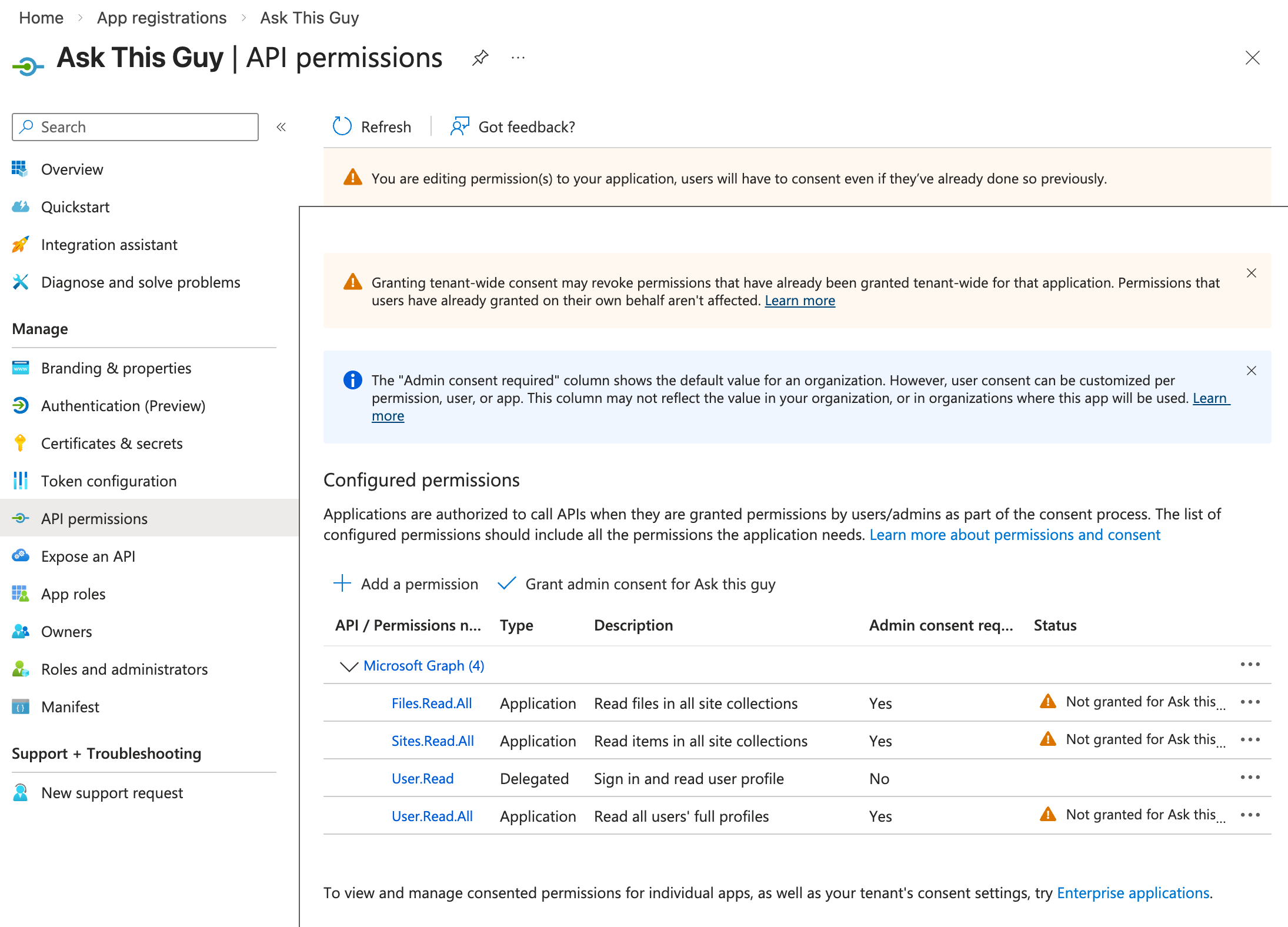Open Token configuration
The height and width of the screenshot is (927, 1288).
tap(109, 481)
